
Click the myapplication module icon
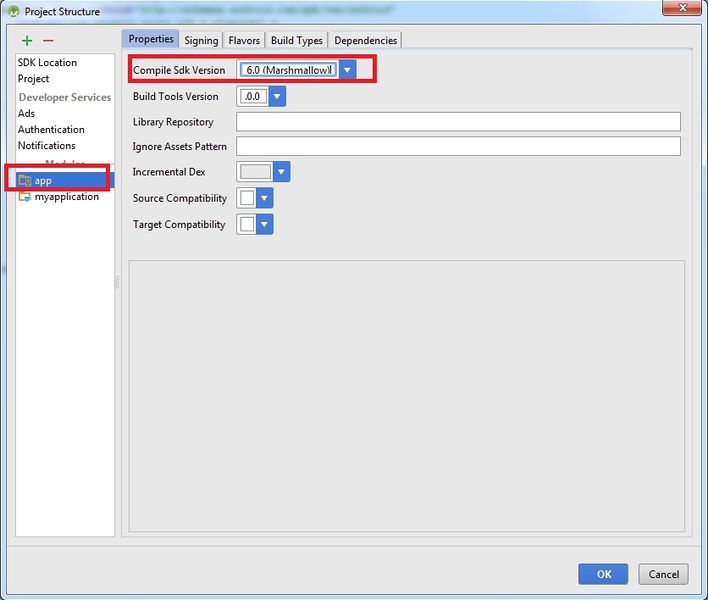(x=24, y=196)
